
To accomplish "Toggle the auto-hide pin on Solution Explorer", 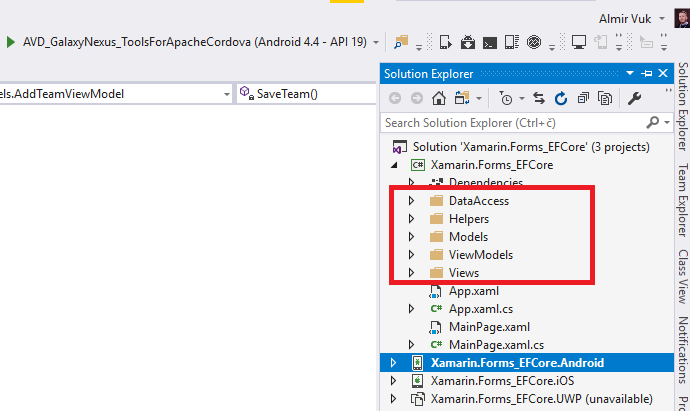I will point(646,73).
